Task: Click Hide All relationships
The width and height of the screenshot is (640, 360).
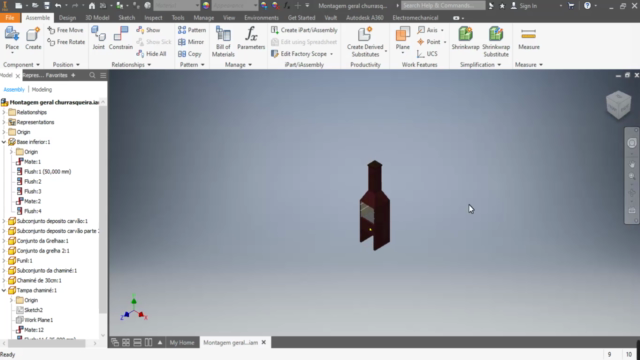Action: point(151,54)
